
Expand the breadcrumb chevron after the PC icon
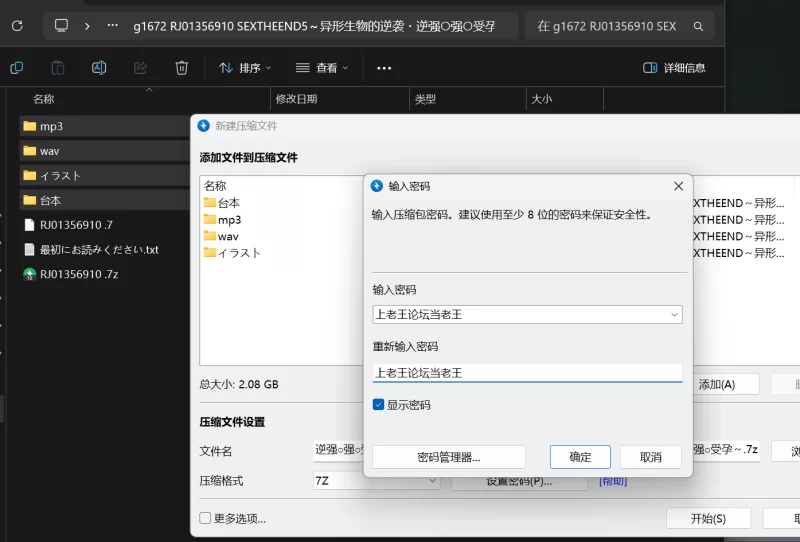tap(87, 26)
